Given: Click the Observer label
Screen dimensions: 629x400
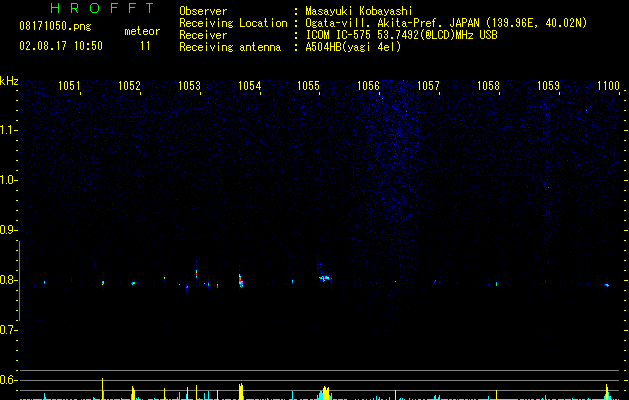Looking at the screenshot, I should (203, 11).
